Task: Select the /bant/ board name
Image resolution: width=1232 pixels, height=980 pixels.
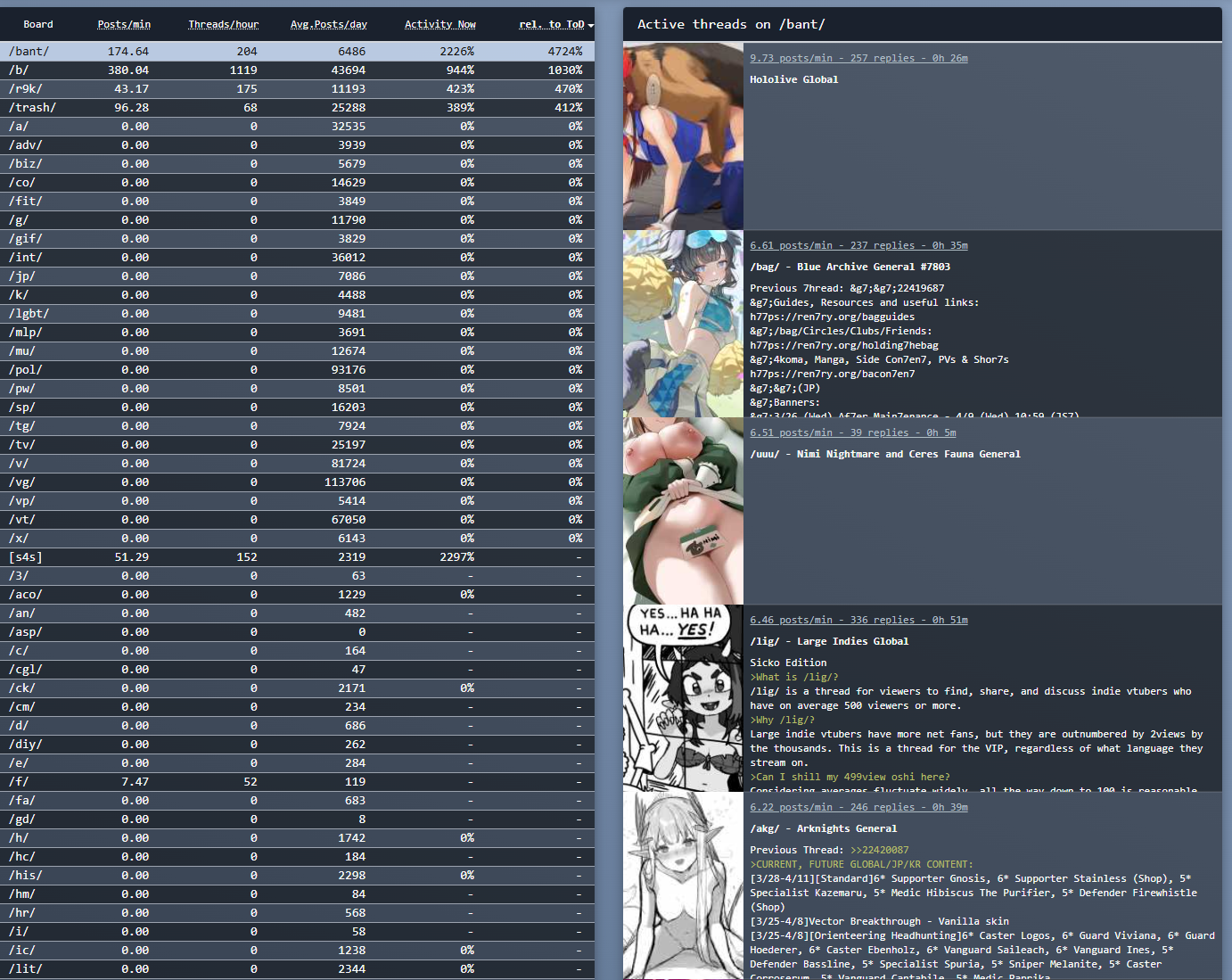Action: point(29,52)
